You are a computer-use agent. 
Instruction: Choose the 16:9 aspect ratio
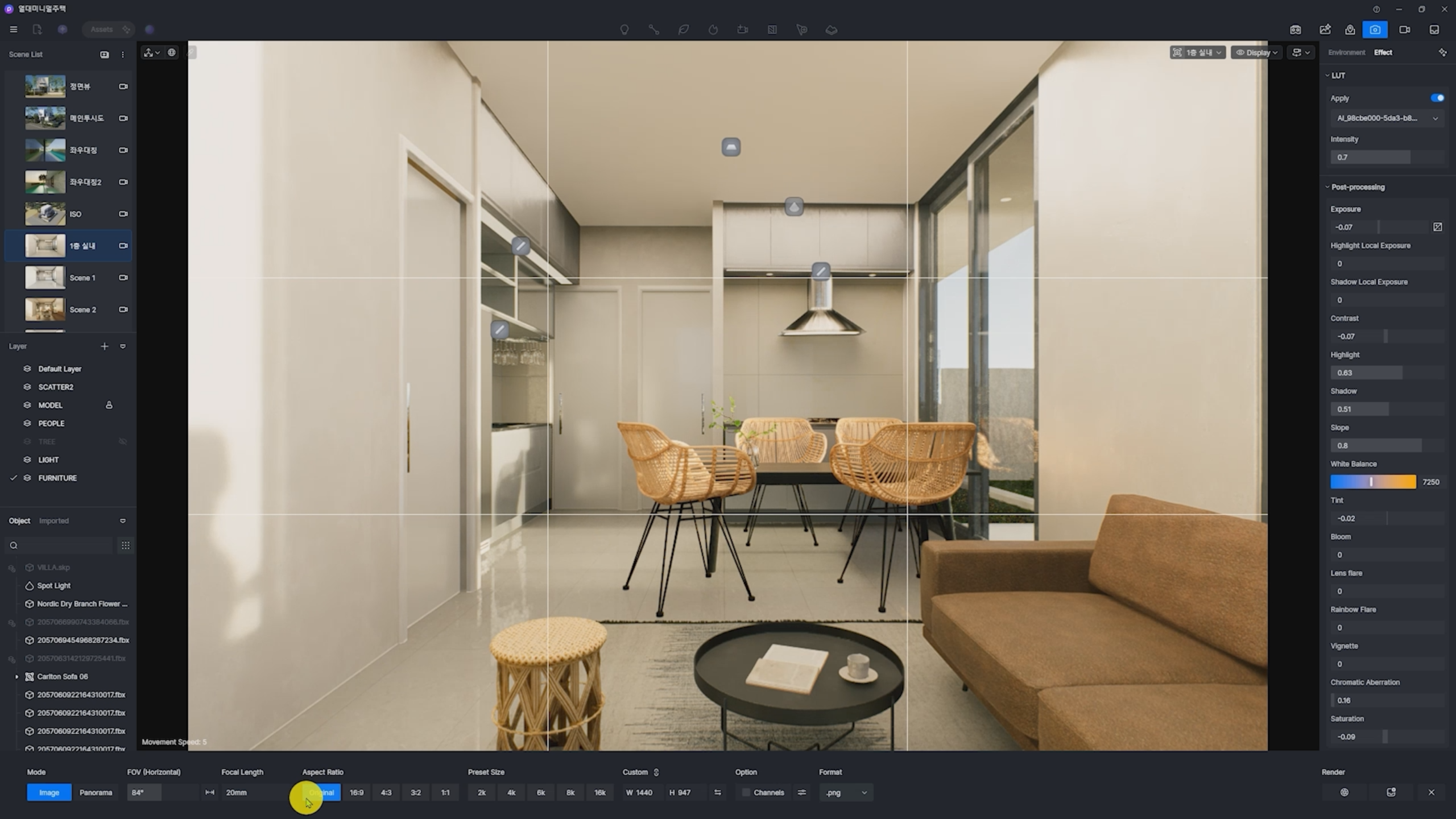tap(357, 792)
